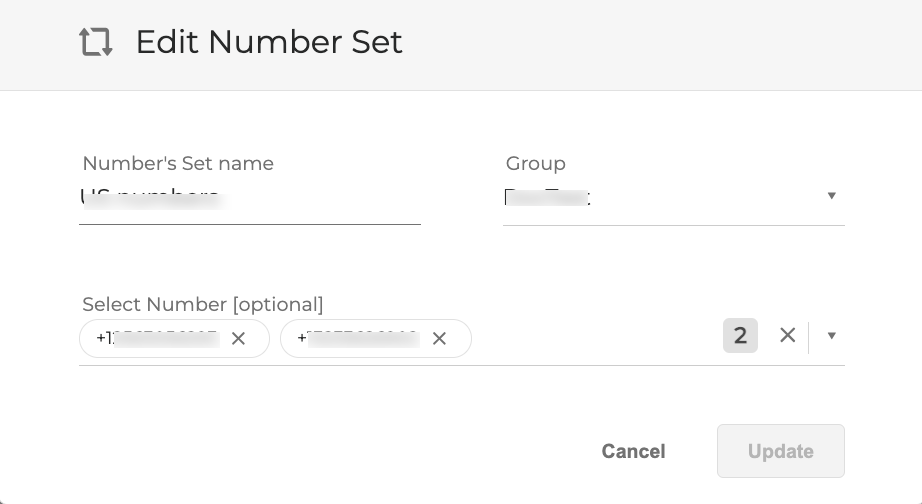Click the Number's Set name label

point(178,163)
